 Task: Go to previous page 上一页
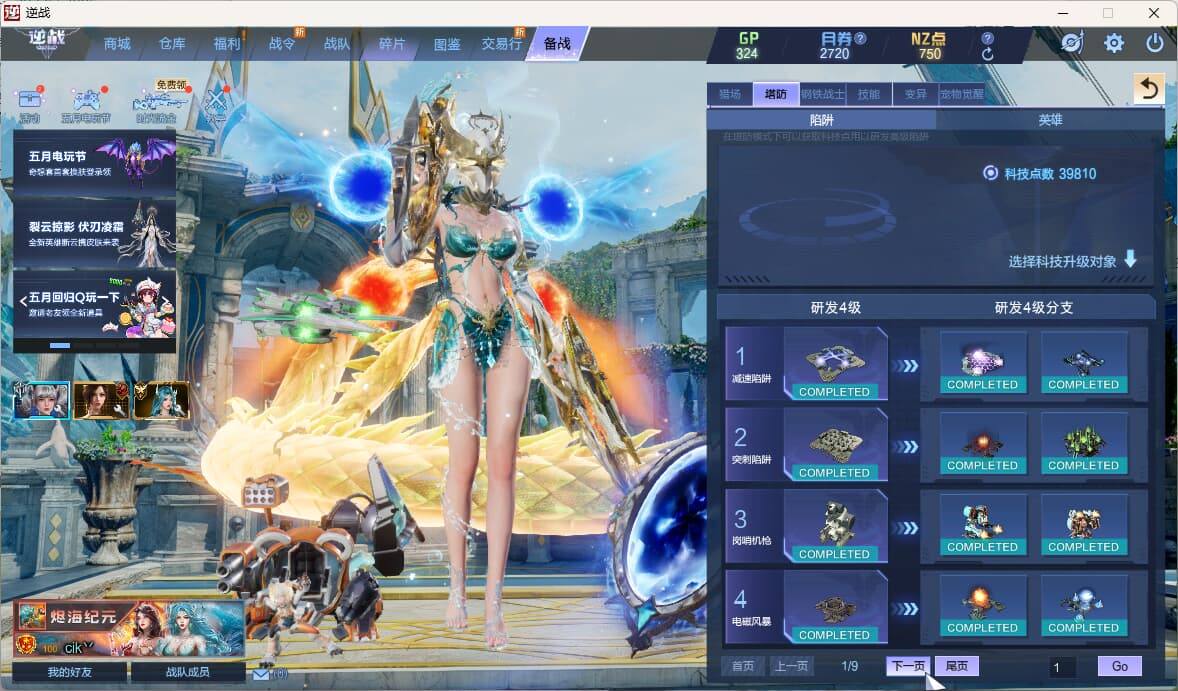[x=791, y=665]
